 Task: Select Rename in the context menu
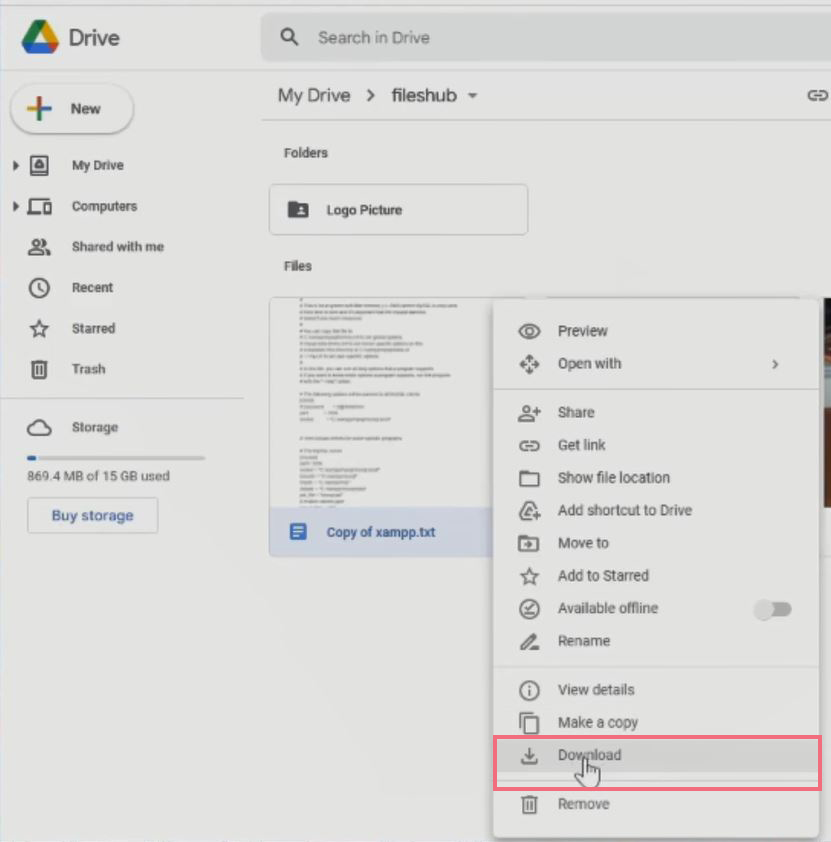pos(583,641)
